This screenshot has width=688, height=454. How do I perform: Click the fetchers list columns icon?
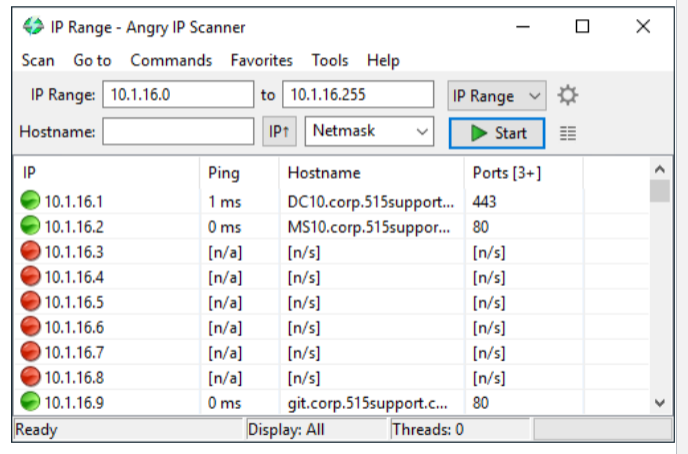pos(568,133)
